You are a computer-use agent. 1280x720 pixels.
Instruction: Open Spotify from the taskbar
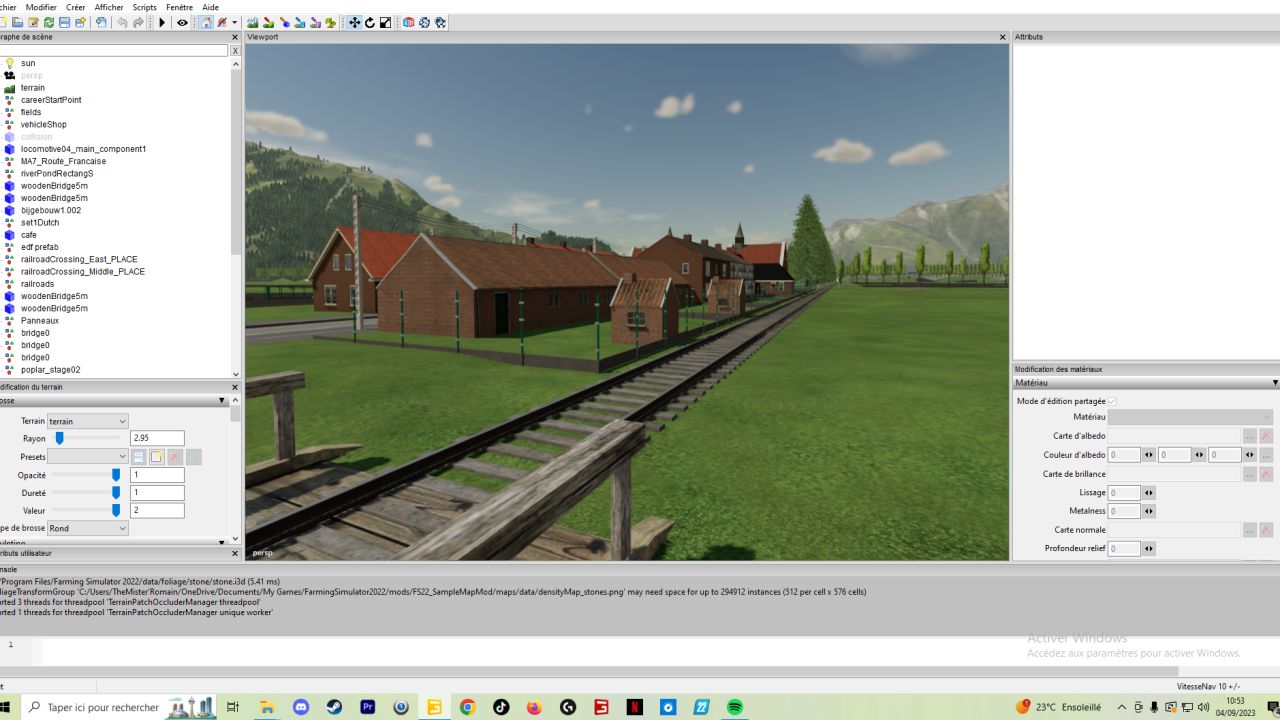coord(735,707)
